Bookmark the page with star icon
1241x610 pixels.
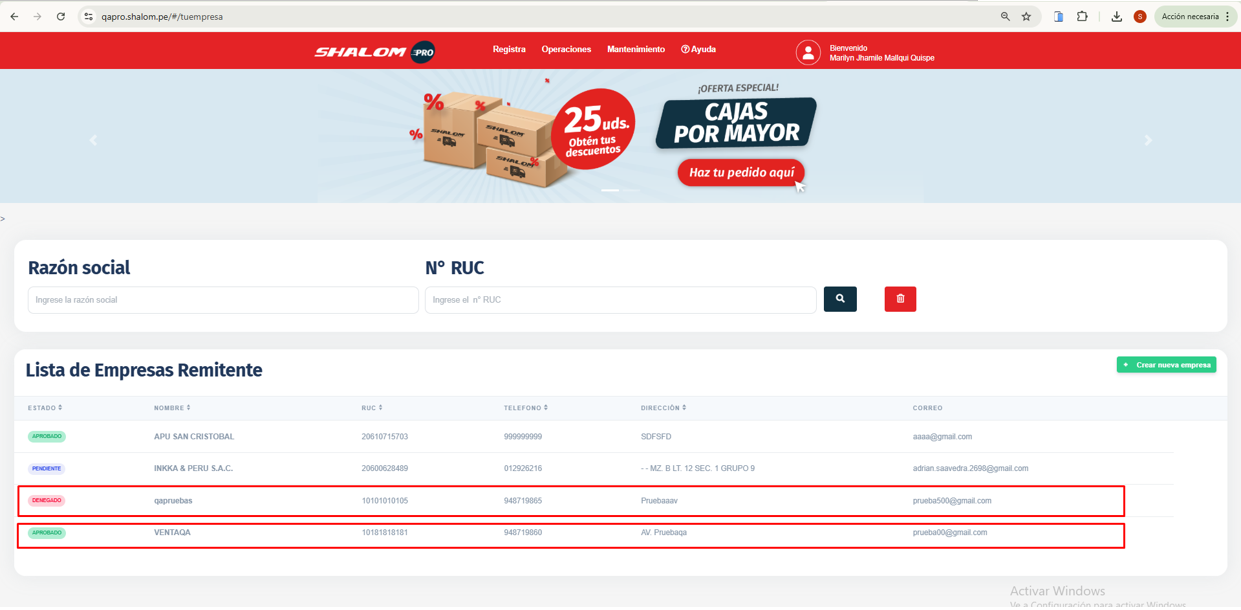(x=1026, y=17)
